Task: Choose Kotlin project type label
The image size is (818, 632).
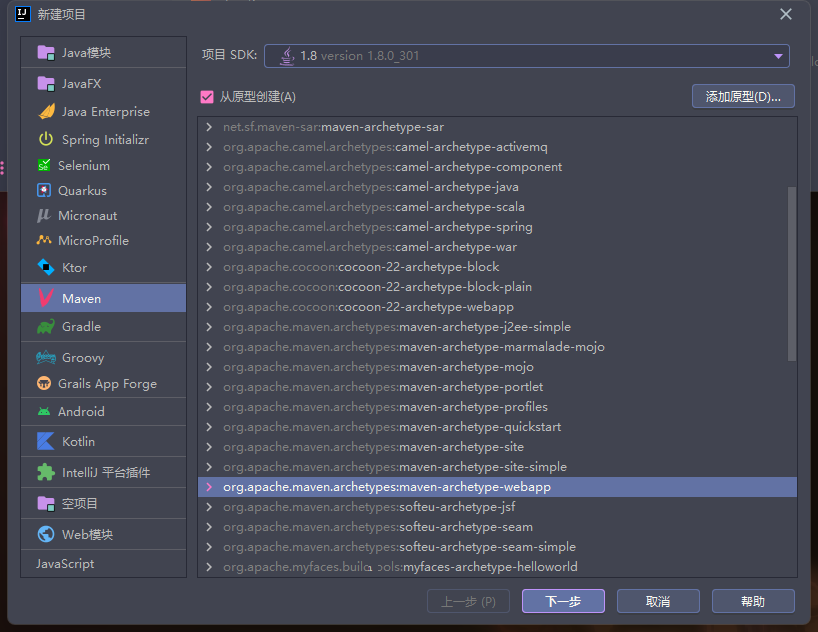Action: coord(78,442)
